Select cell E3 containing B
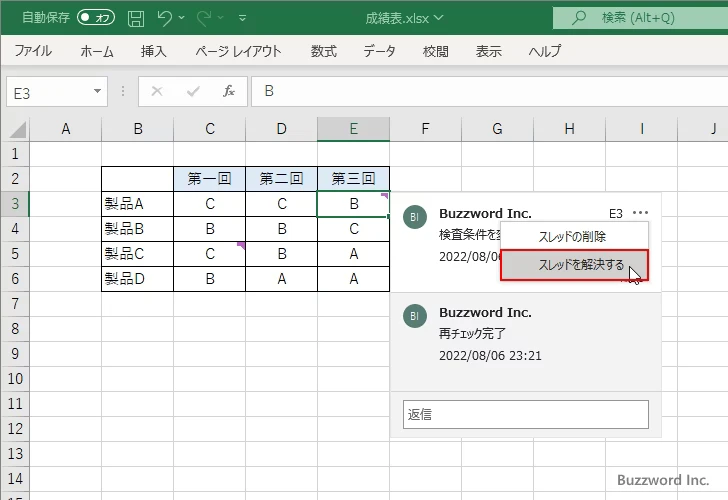Screen dimensions: 728x500 click(353, 204)
